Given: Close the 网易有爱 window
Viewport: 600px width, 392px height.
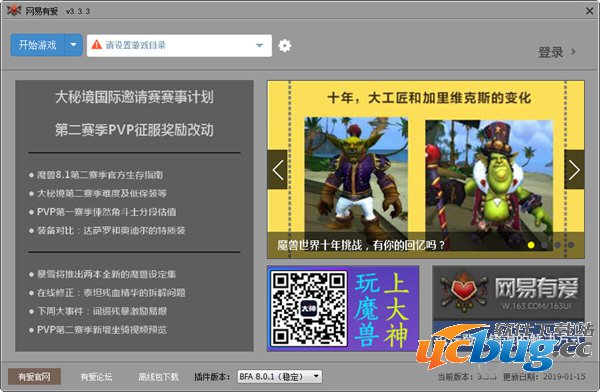Looking at the screenshot, I should point(589,11).
